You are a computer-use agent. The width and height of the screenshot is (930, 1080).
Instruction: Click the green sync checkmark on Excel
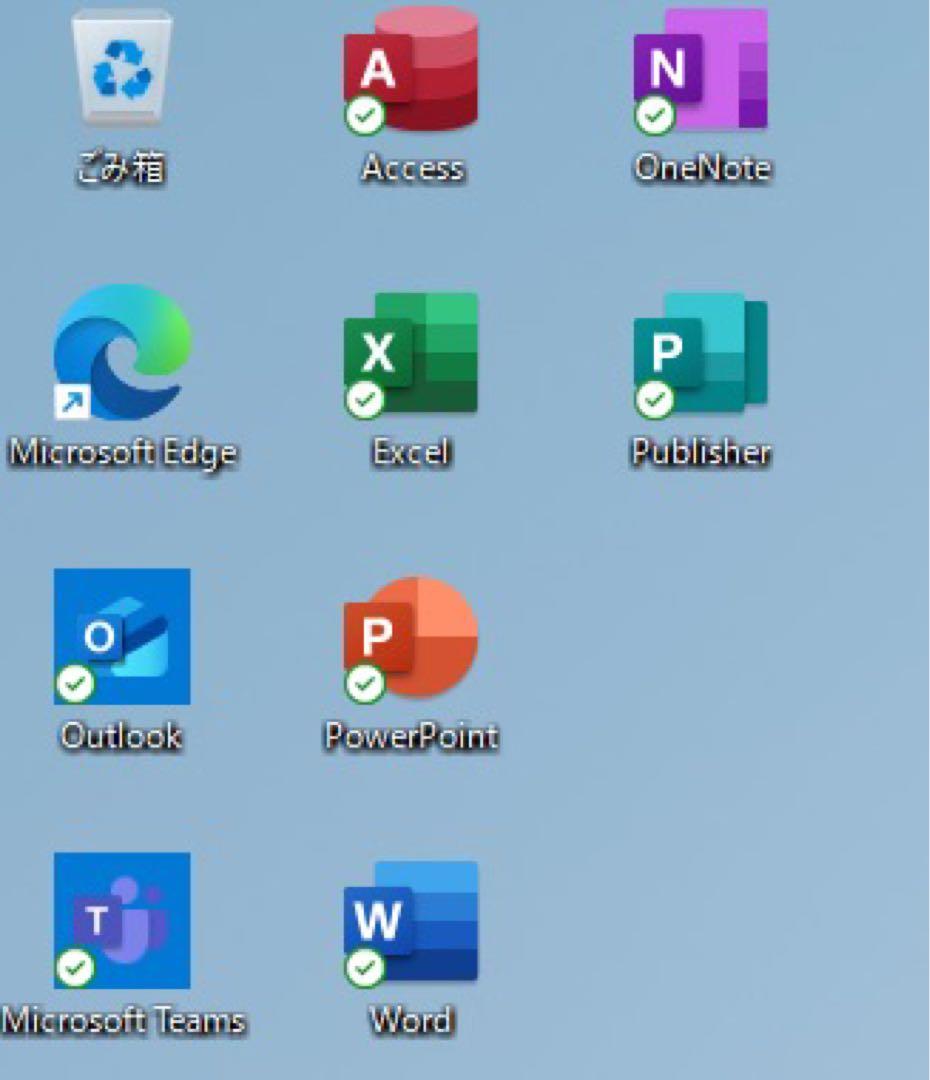coord(365,401)
